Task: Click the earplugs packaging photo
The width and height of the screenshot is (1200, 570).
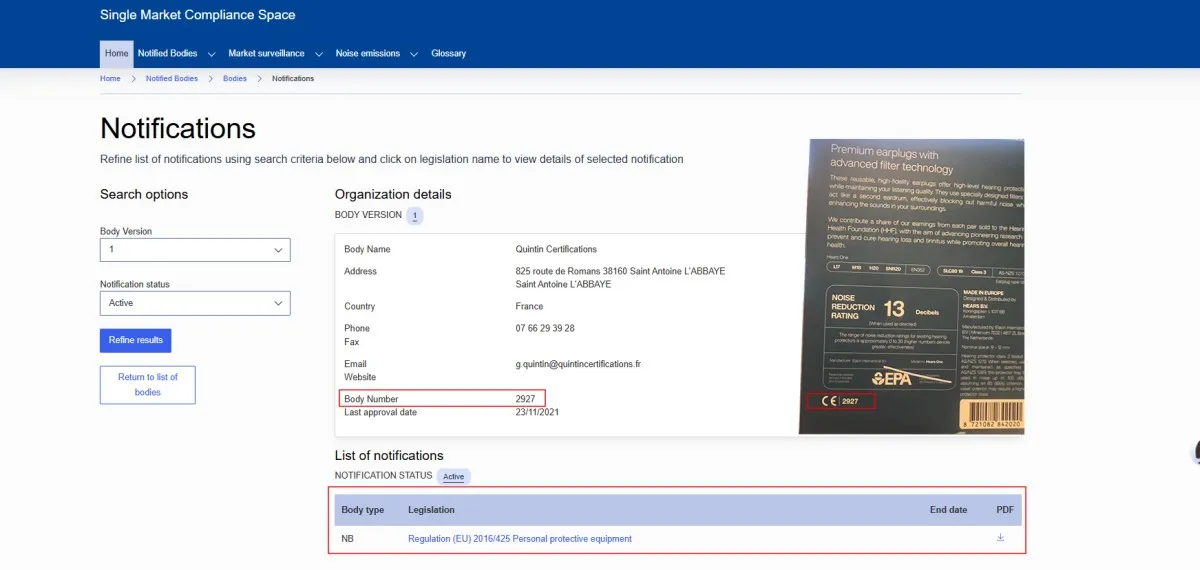Action: click(x=910, y=285)
